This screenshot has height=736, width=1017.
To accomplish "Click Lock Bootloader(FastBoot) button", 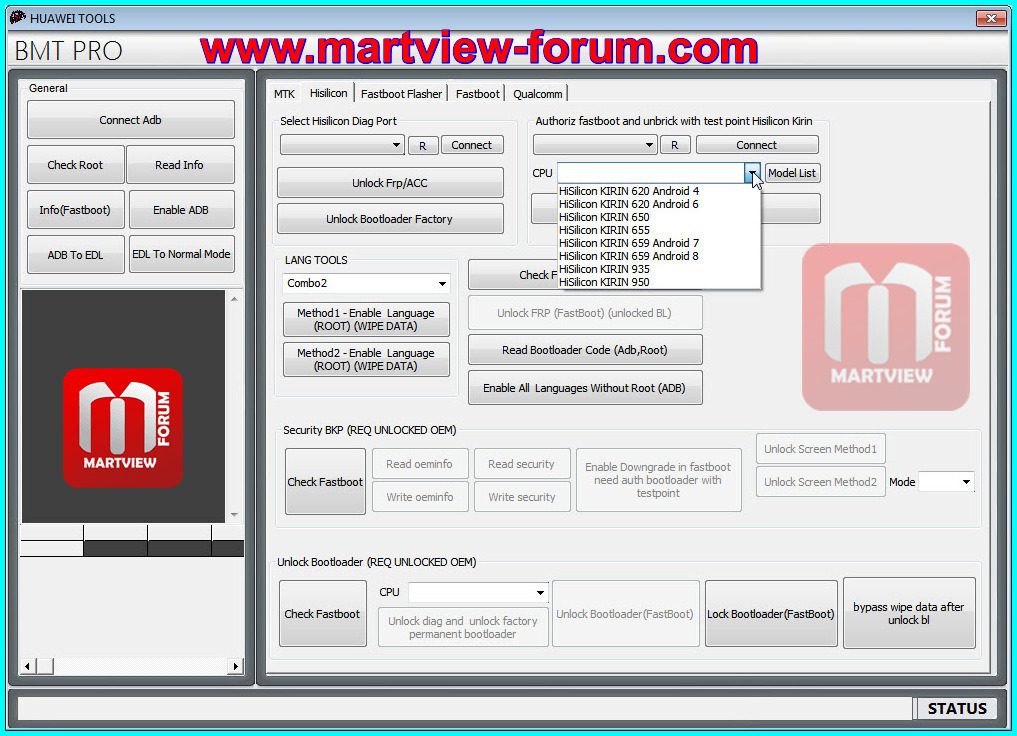I will [x=771, y=613].
